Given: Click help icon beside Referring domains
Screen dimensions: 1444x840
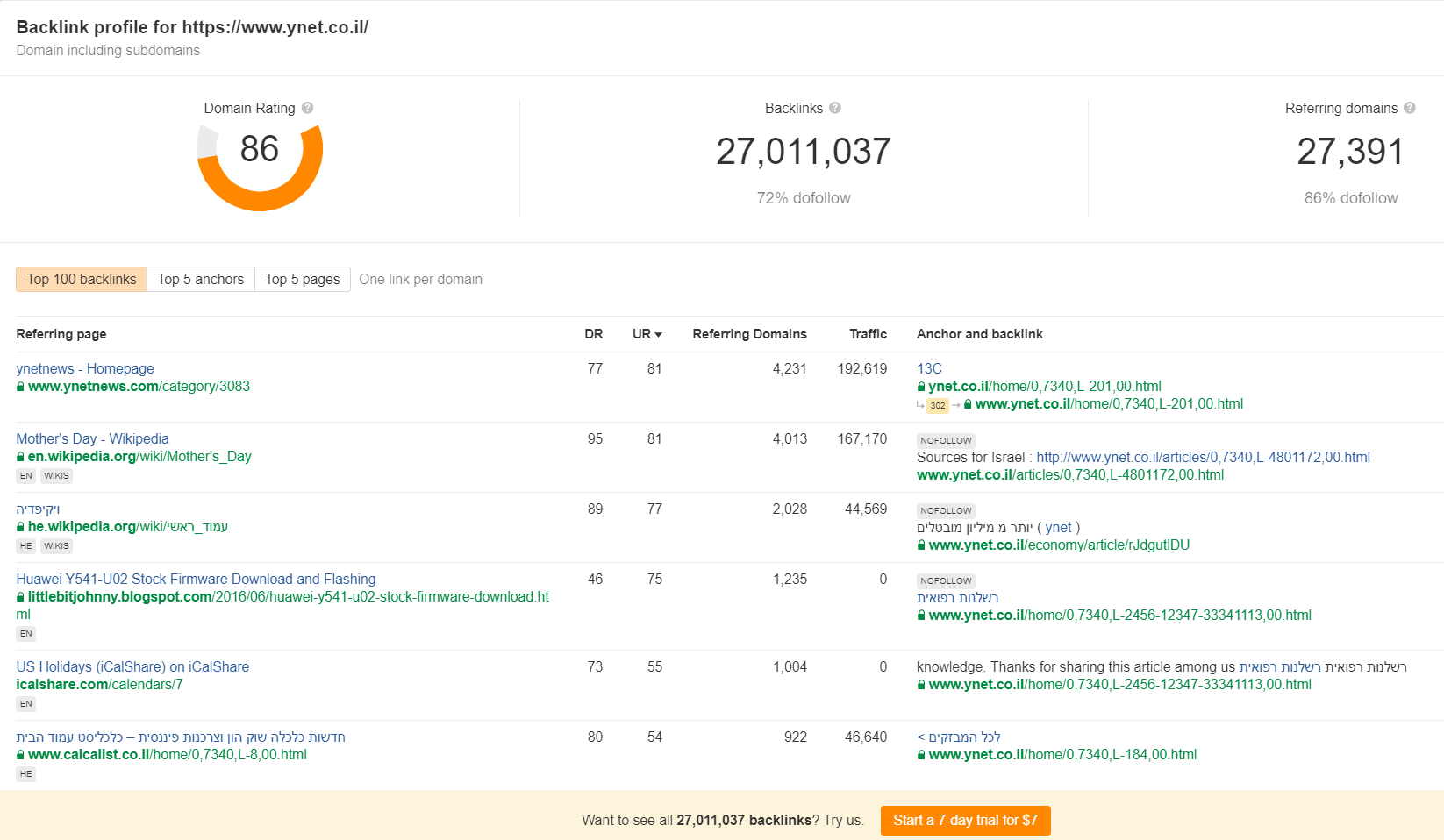Looking at the screenshot, I should click(1410, 108).
